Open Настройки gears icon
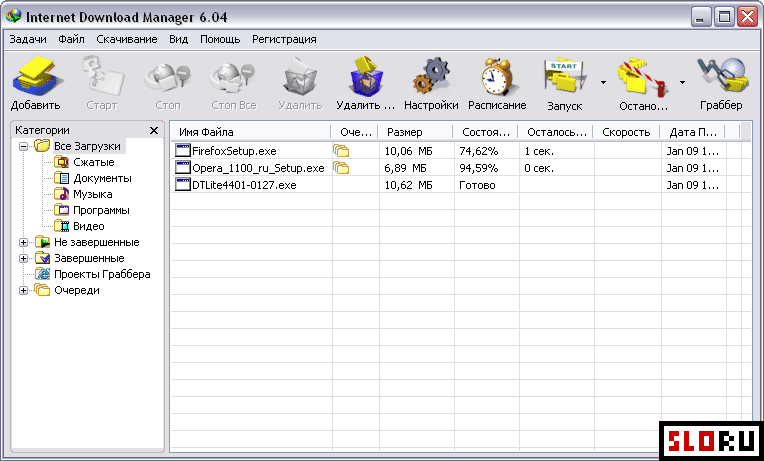Screen dimensions: 764x461 [x=431, y=77]
